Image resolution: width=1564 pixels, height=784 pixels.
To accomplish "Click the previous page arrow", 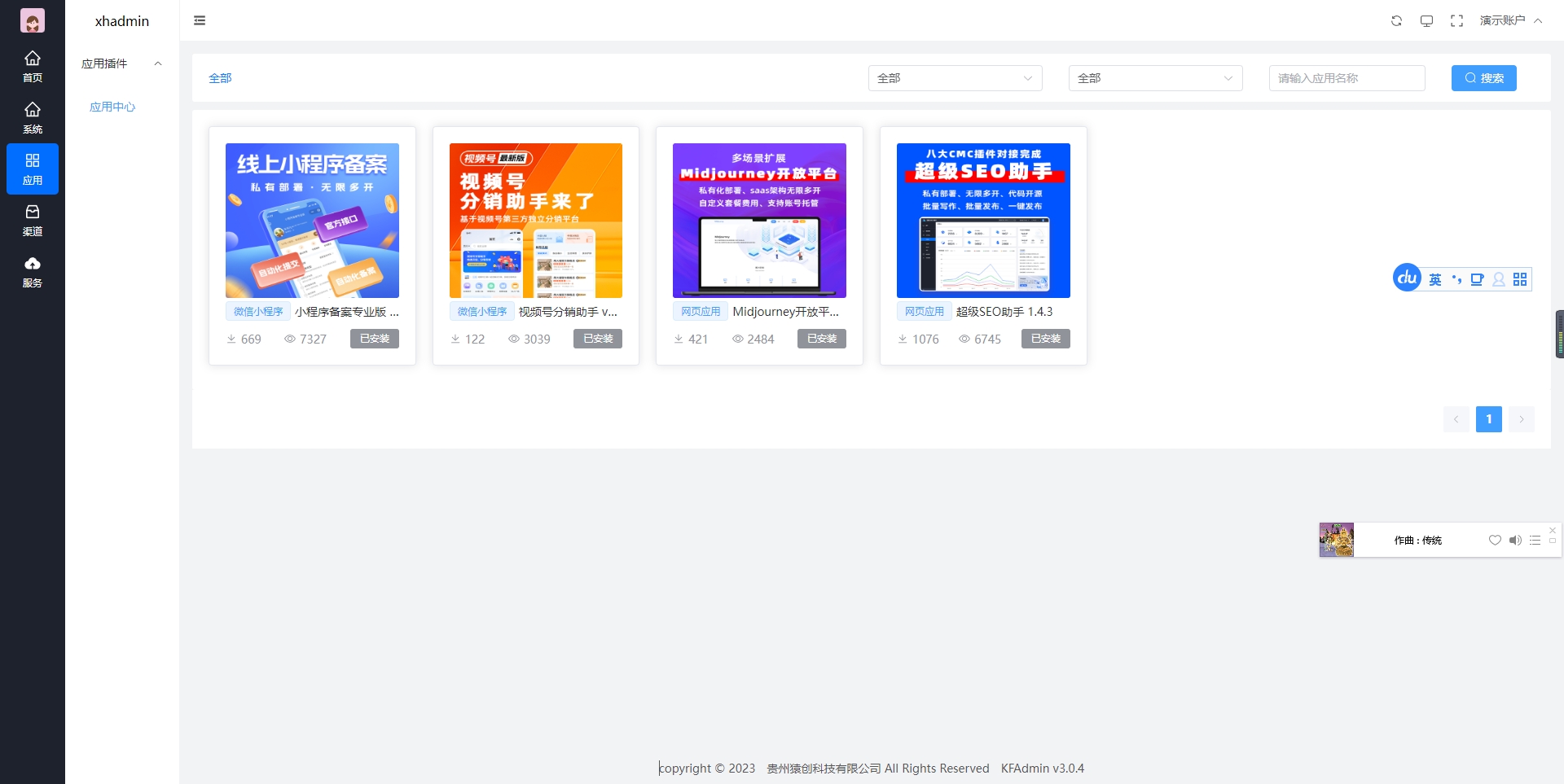I will pos(1456,419).
